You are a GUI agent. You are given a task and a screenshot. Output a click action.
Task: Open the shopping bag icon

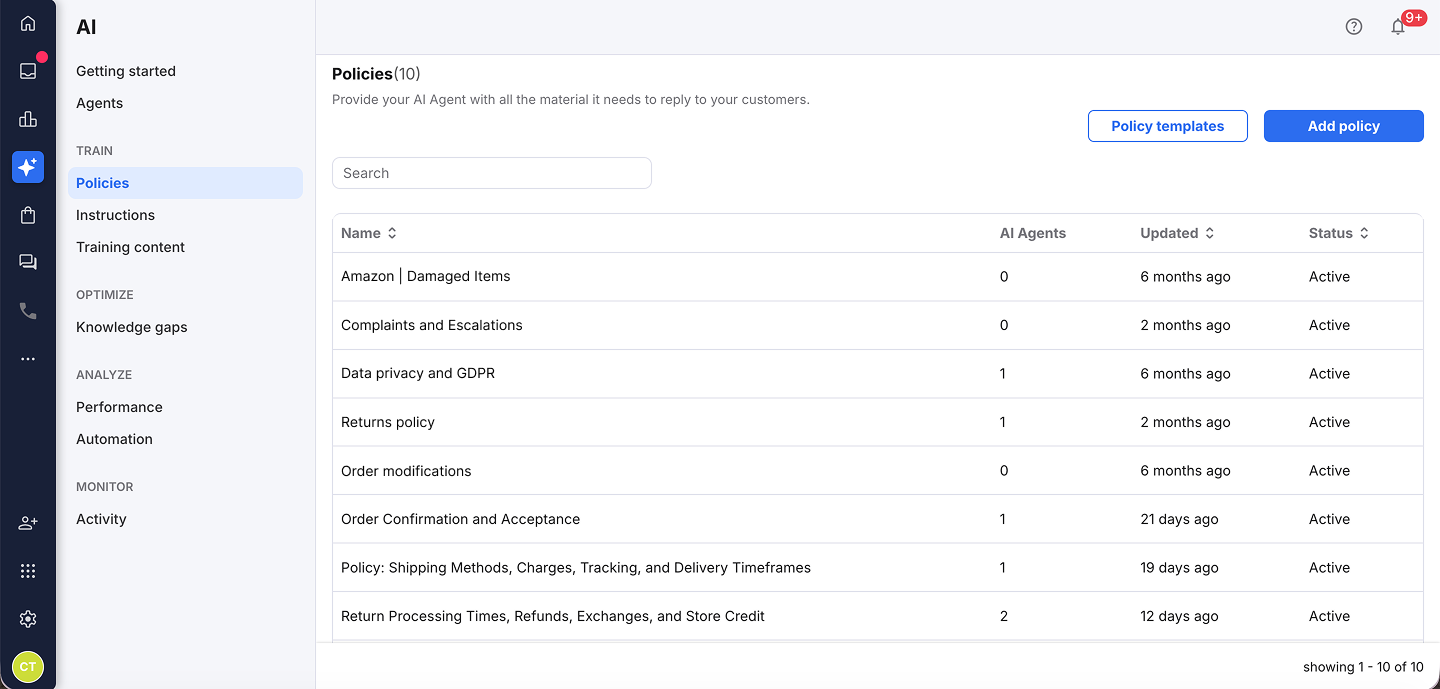click(x=28, y=215)
